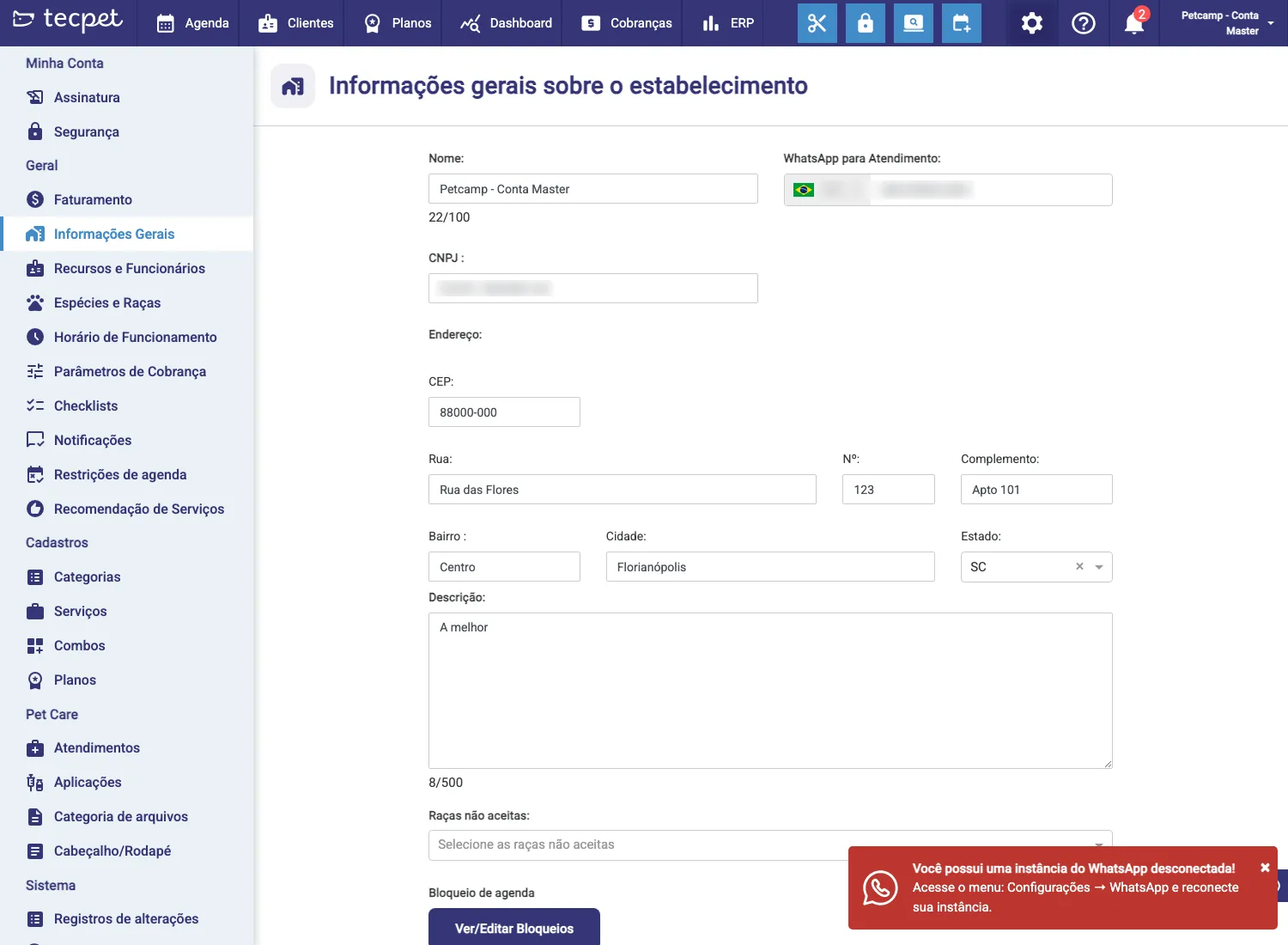
Task: Click the Espécies e Raças paw icon
Action: pyautogui.click(x=35, y=302)
